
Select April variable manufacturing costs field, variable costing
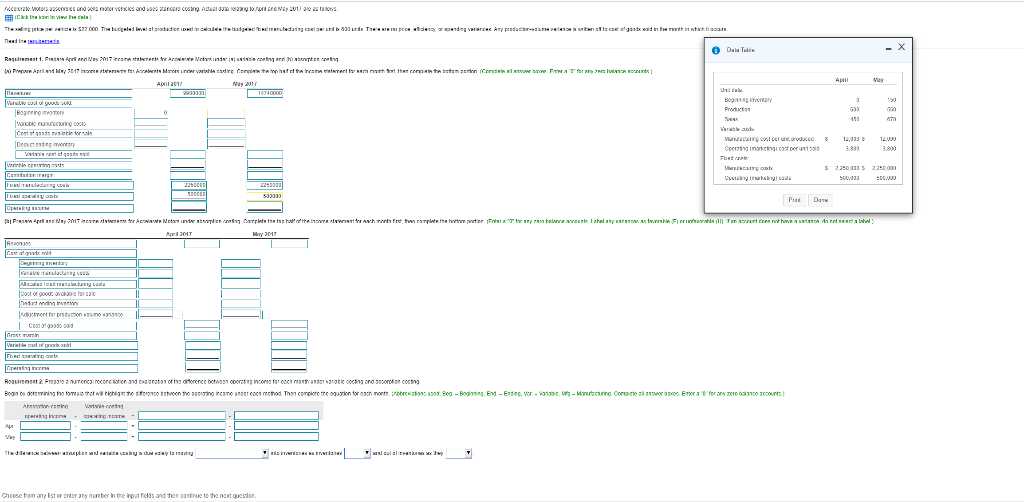click(x=152, y=123)
